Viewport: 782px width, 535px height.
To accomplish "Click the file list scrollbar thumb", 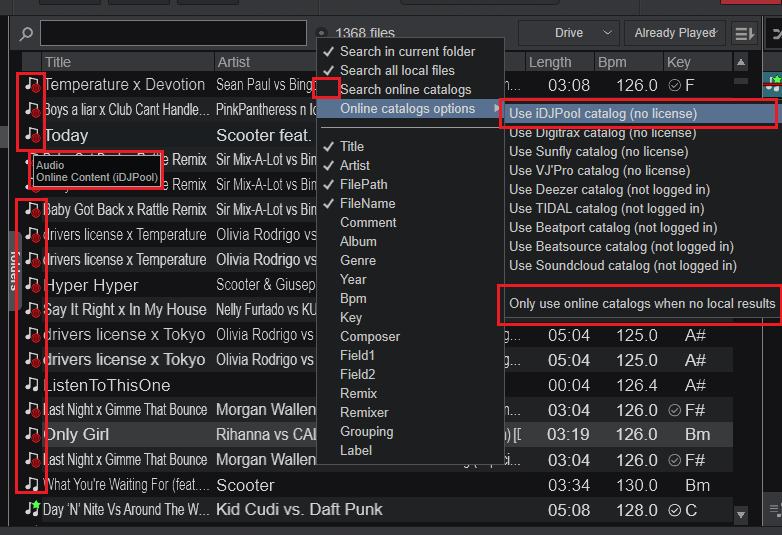I will click(741, 81).
